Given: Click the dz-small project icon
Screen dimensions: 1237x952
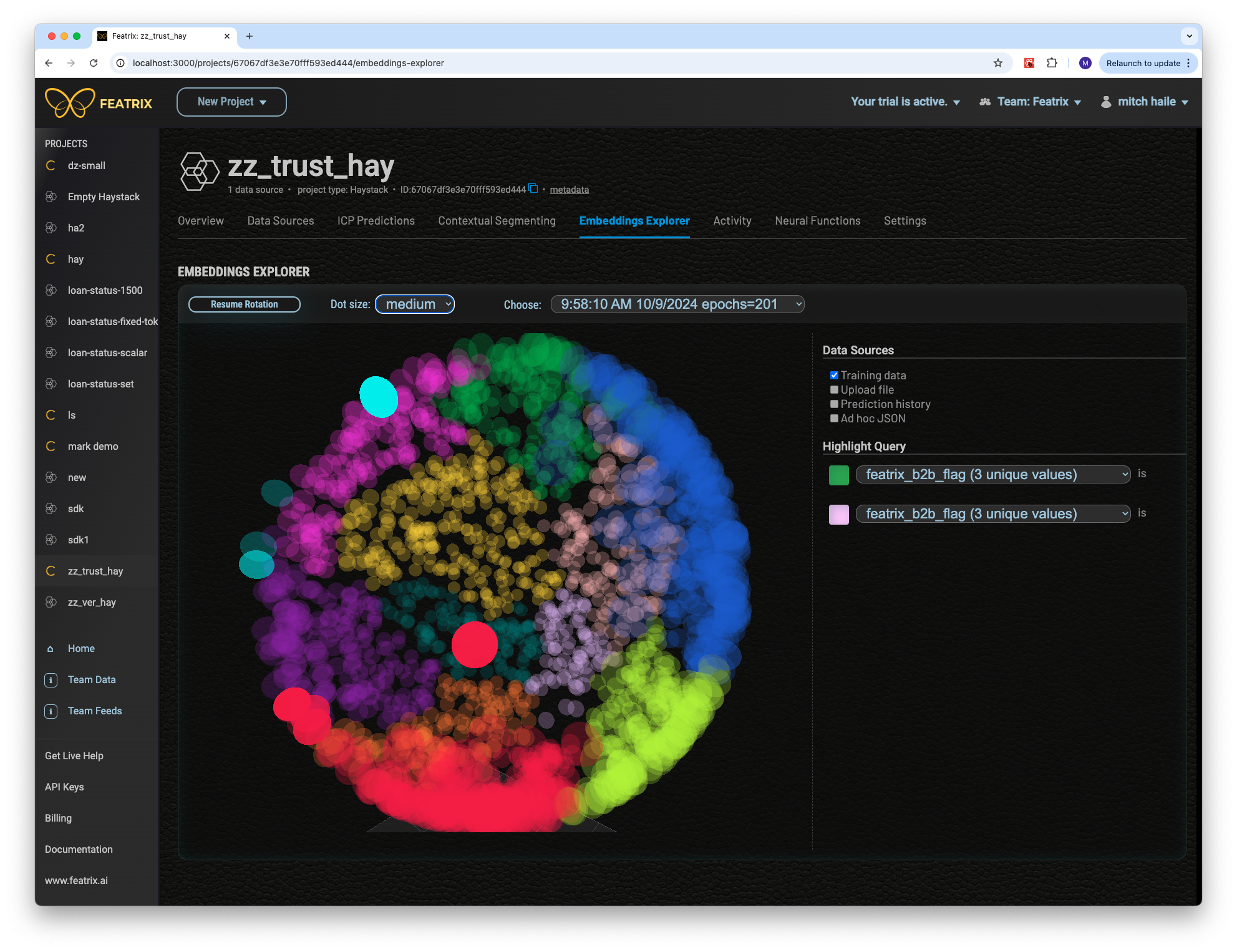Looking at the screenshot, I should point(51,165).
